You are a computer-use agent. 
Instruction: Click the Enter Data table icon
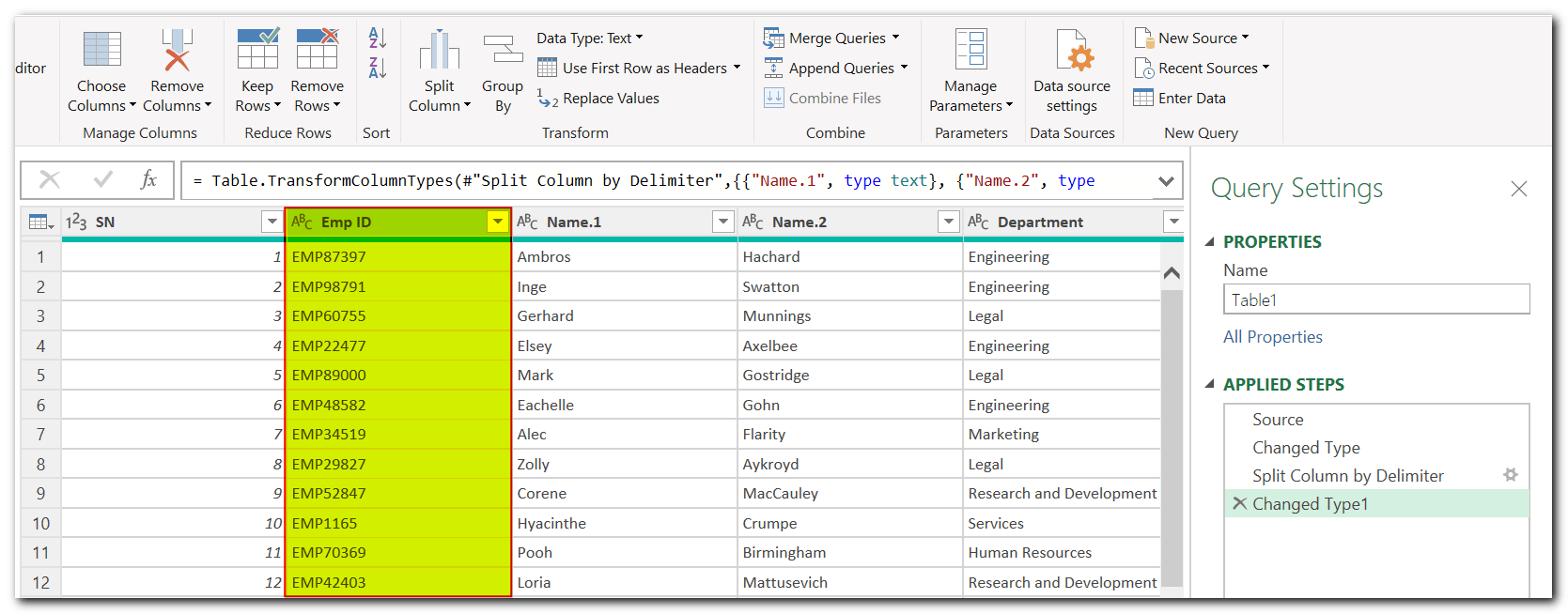click(x=1143, y=98)
